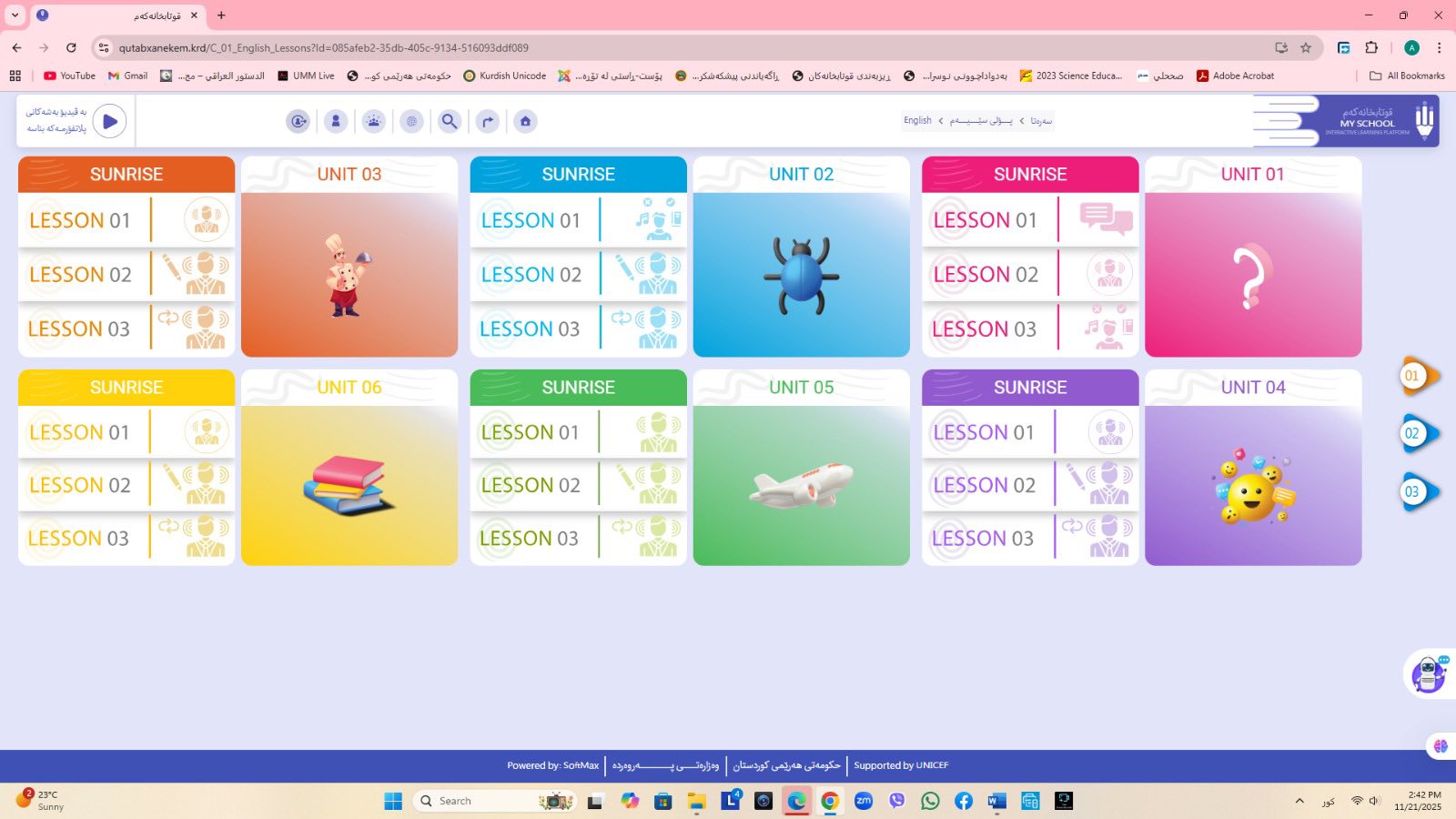Jump to section 02 side arrow
1456x819 pixels.
pos(1416,434)
